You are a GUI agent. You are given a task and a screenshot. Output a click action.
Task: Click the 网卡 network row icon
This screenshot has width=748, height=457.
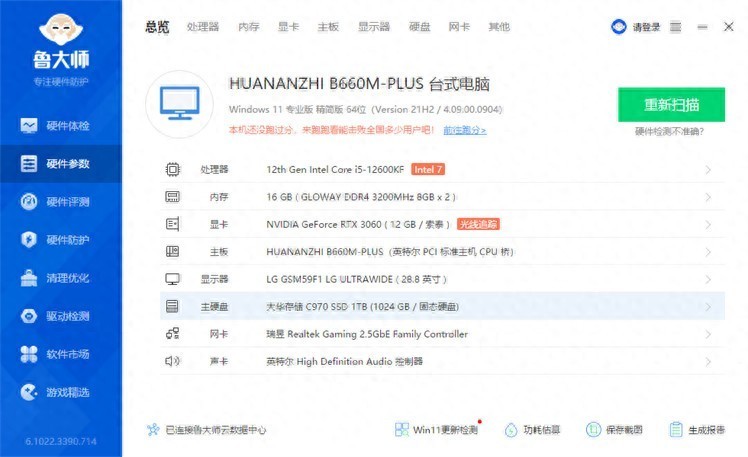[173, 333]
